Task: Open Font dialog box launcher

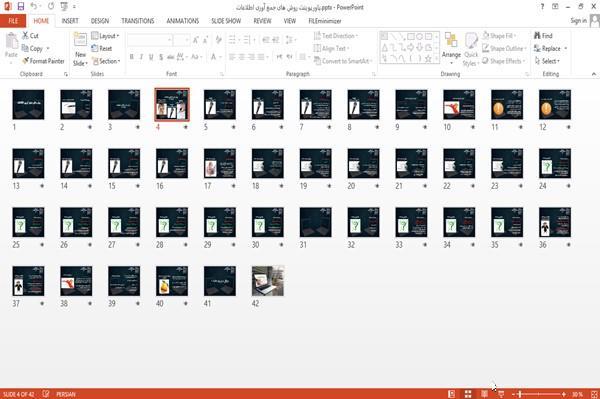Action: [222, 74]
